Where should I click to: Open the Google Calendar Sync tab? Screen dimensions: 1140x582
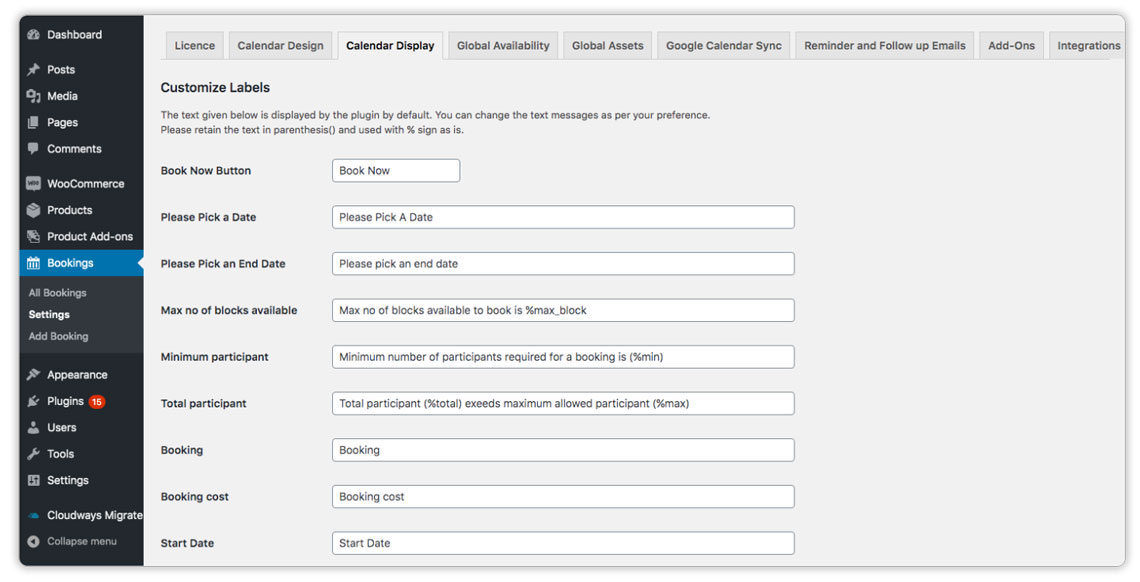coord(723,45)
